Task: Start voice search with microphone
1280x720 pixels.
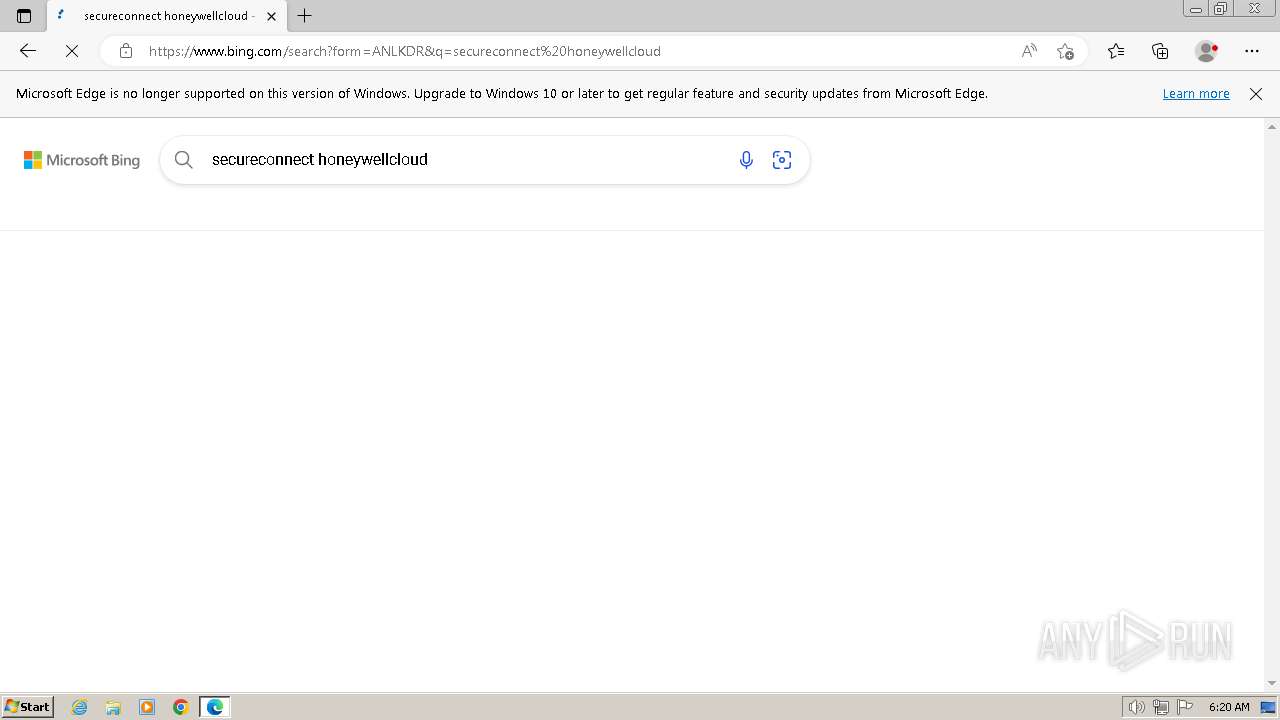Action: tap(746, 160)
